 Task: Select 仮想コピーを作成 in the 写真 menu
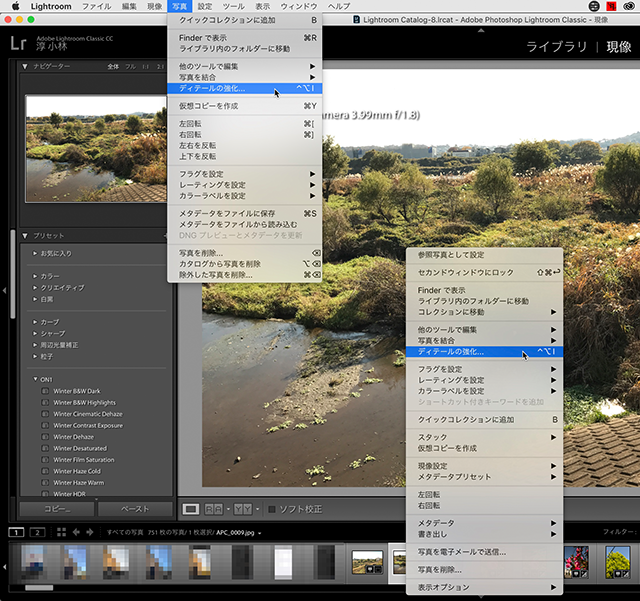tap(244, 106)
